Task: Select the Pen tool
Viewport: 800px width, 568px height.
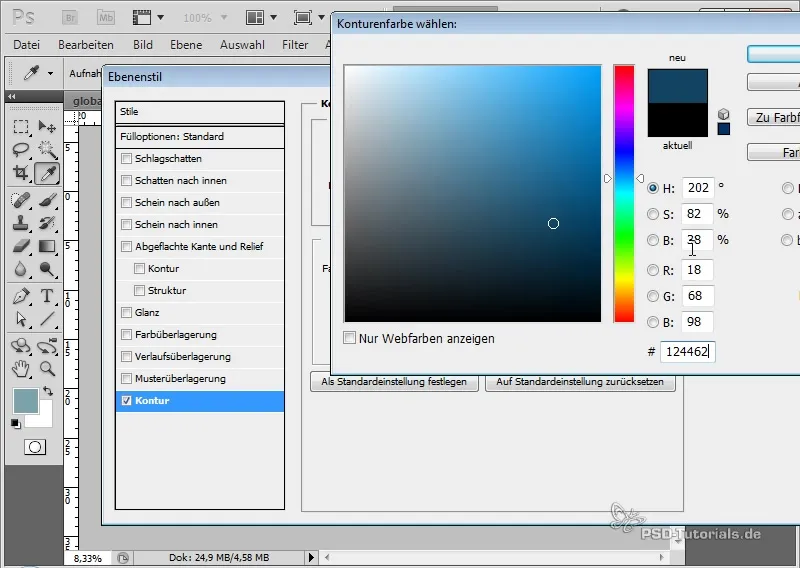Action: (20, 296)
